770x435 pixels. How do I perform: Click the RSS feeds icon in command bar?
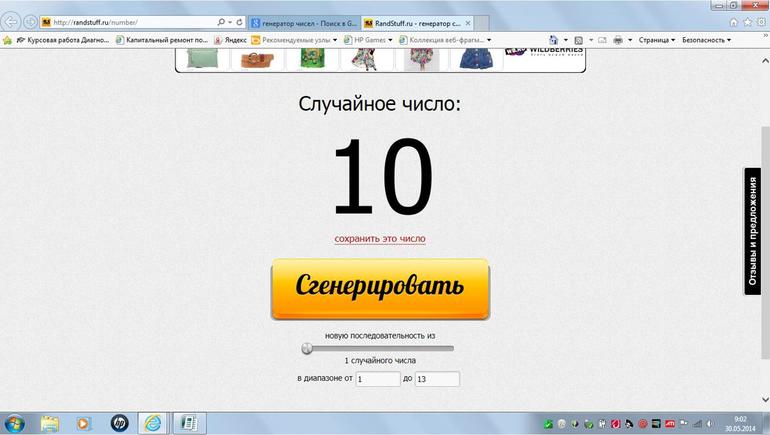click(x=578, y=40)
